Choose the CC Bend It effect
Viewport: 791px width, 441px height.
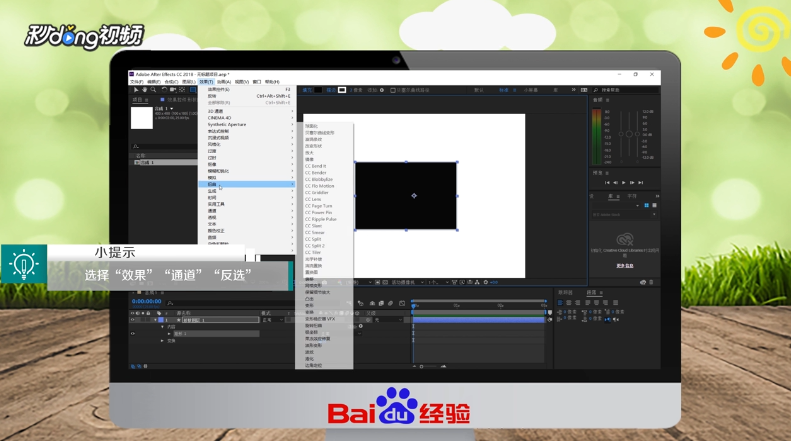(x=315, y=166)
